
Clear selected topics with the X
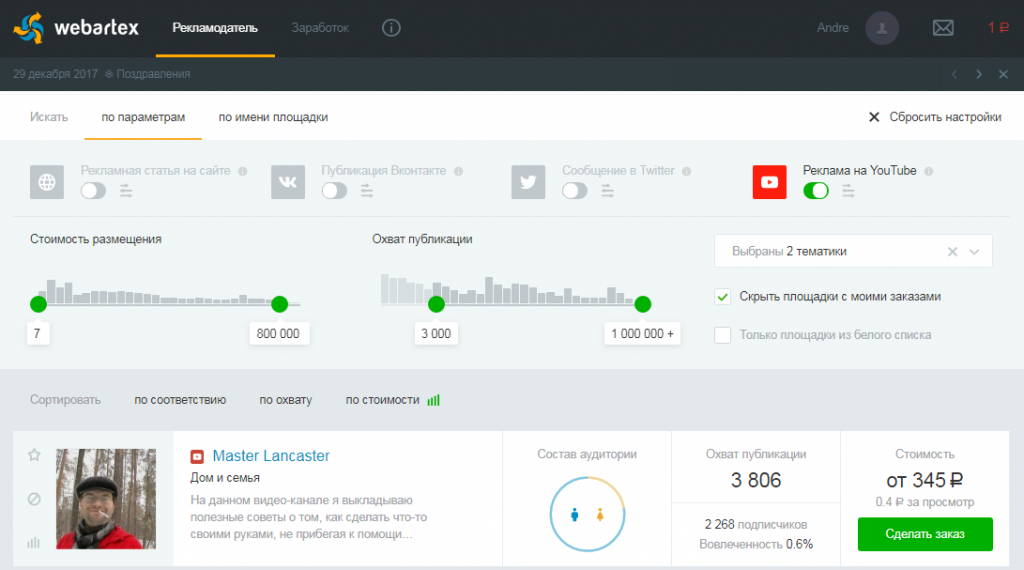(x=952, y=251)
